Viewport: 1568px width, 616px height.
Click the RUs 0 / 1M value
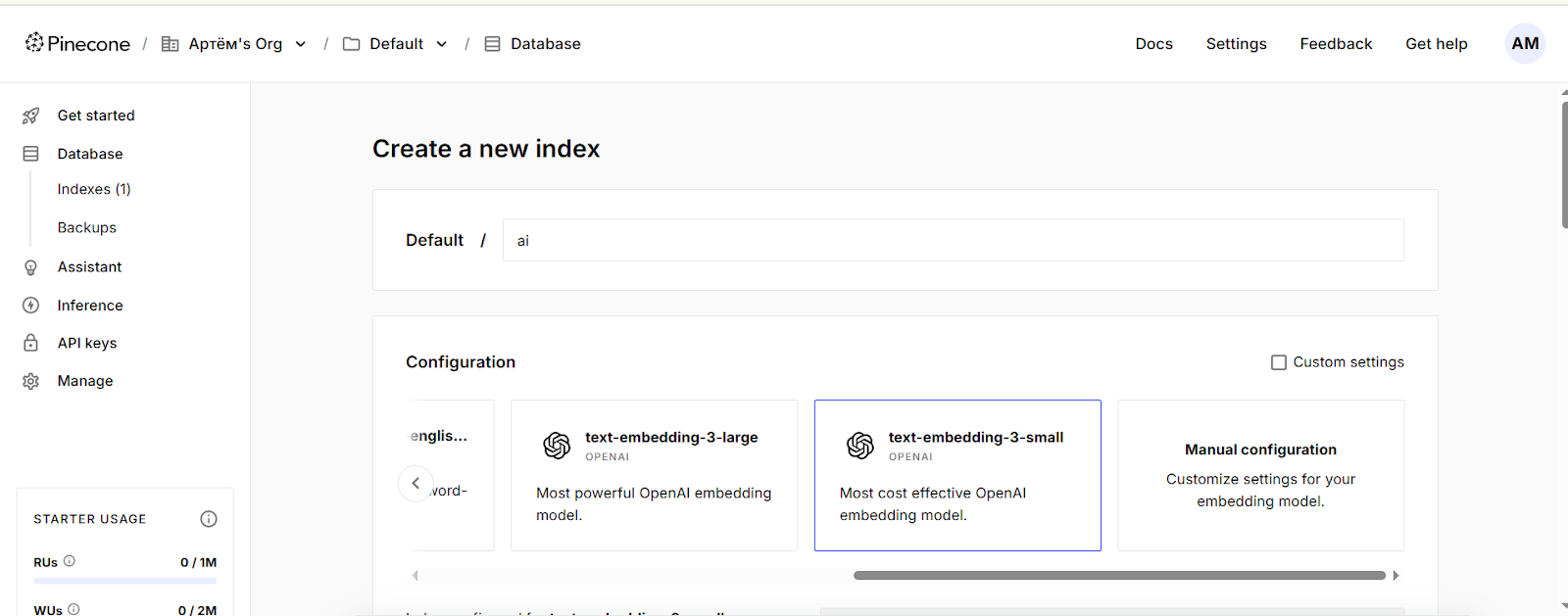198,562
